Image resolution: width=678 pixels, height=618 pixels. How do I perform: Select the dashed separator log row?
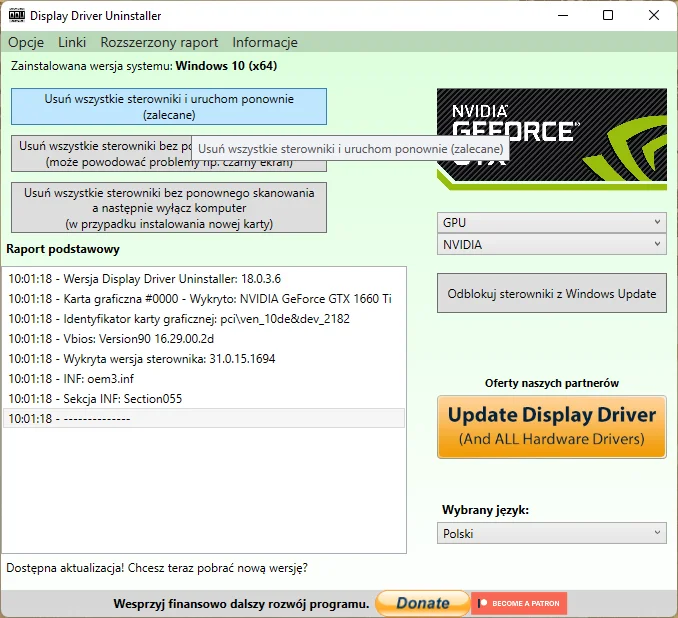point(204,419)
